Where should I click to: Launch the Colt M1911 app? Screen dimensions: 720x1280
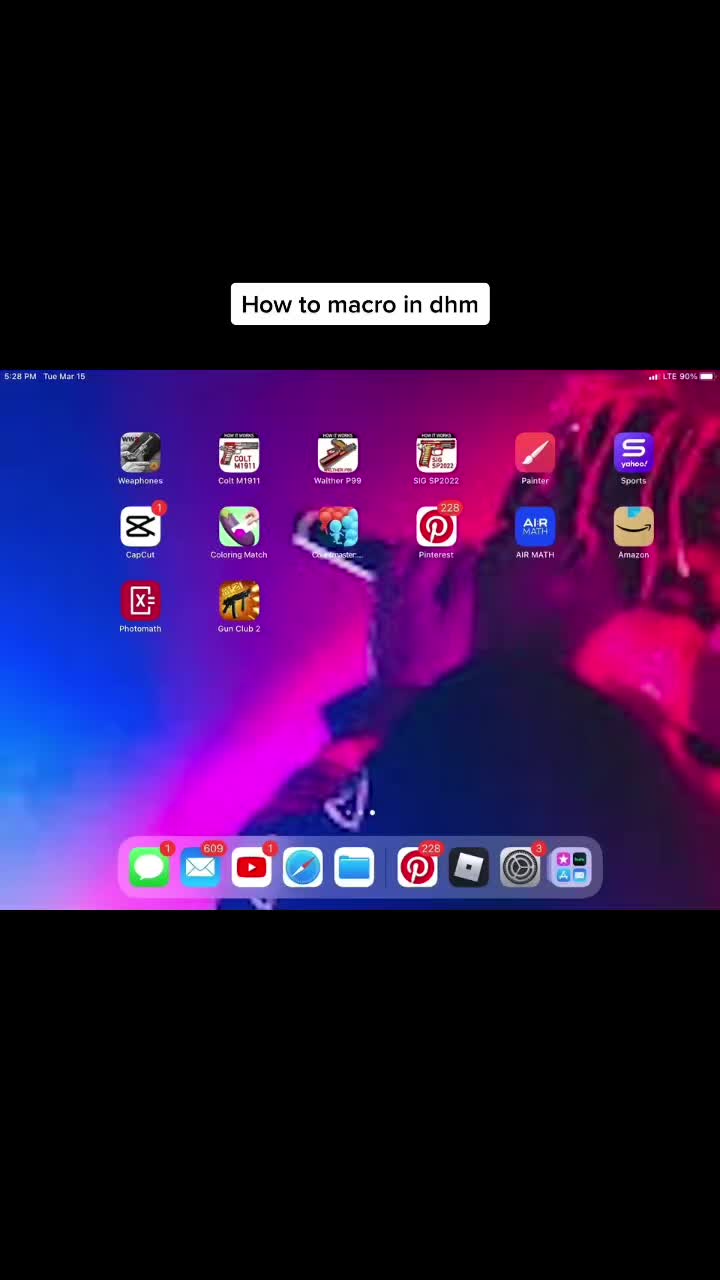(239, 453)
